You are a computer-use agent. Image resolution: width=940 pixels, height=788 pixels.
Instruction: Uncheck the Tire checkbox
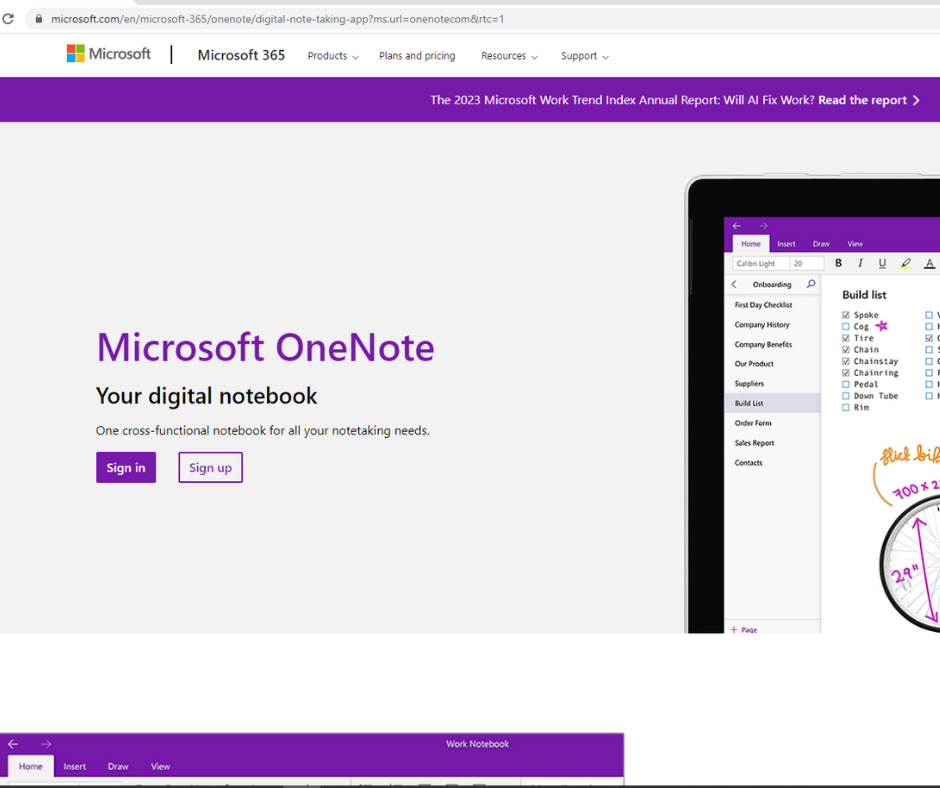pyautogui.click(x=845, y=338)
